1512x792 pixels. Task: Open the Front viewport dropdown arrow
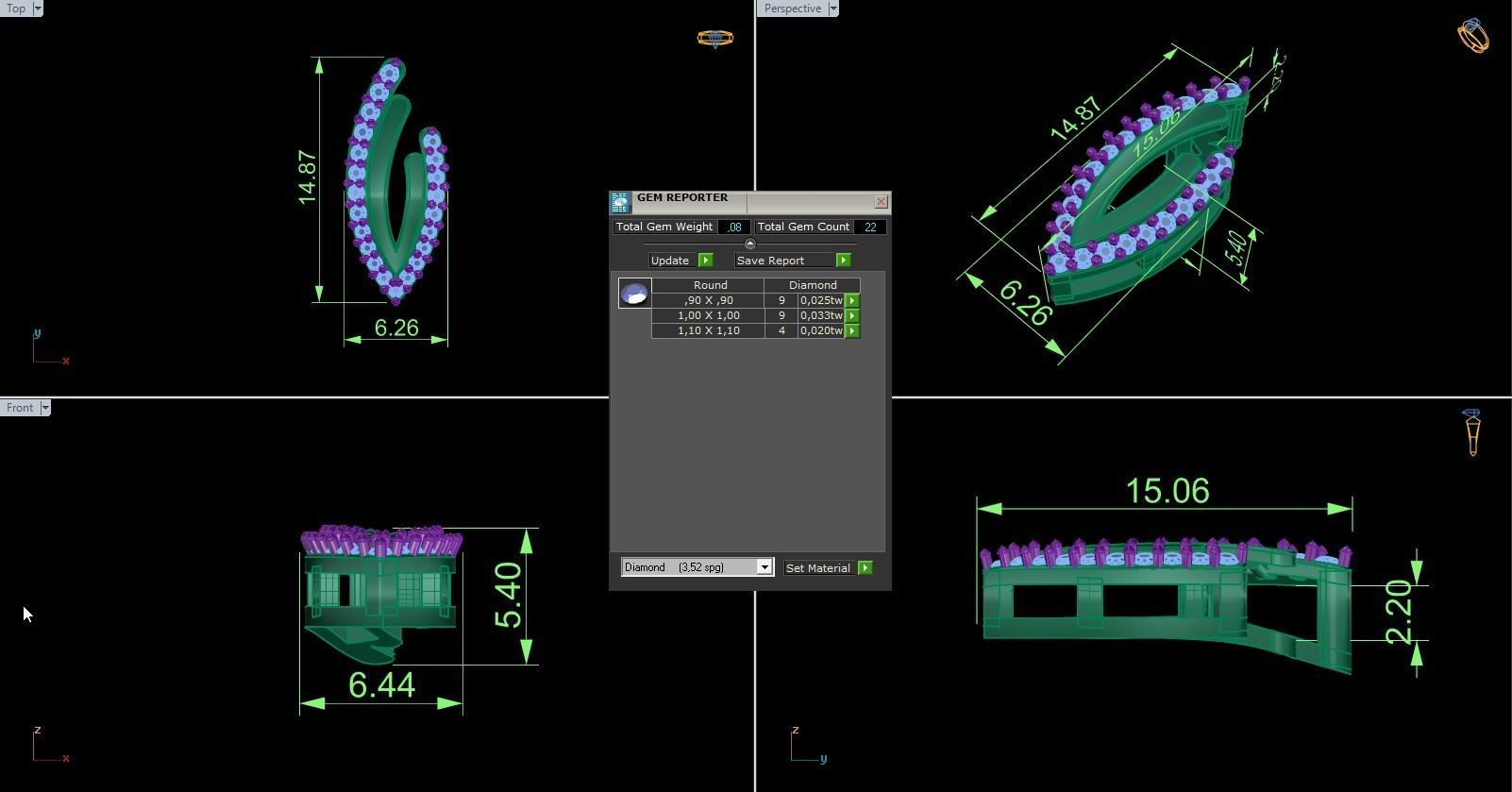pyautogui.click(x=44, y=408)
